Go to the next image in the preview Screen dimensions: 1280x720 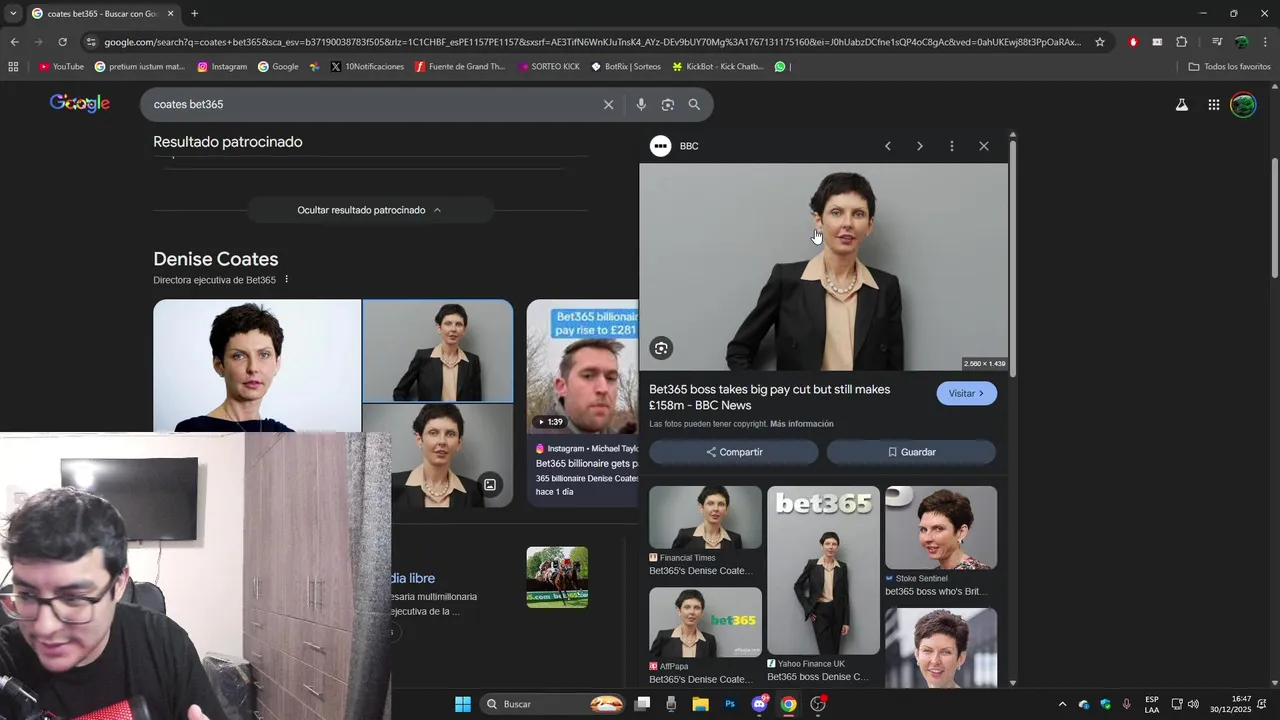919,146
